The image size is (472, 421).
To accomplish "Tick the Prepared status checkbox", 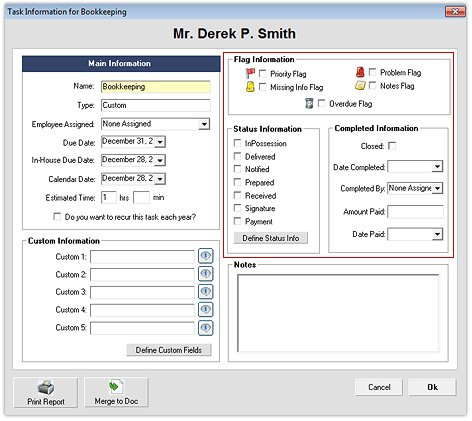I will pos(237,182).
